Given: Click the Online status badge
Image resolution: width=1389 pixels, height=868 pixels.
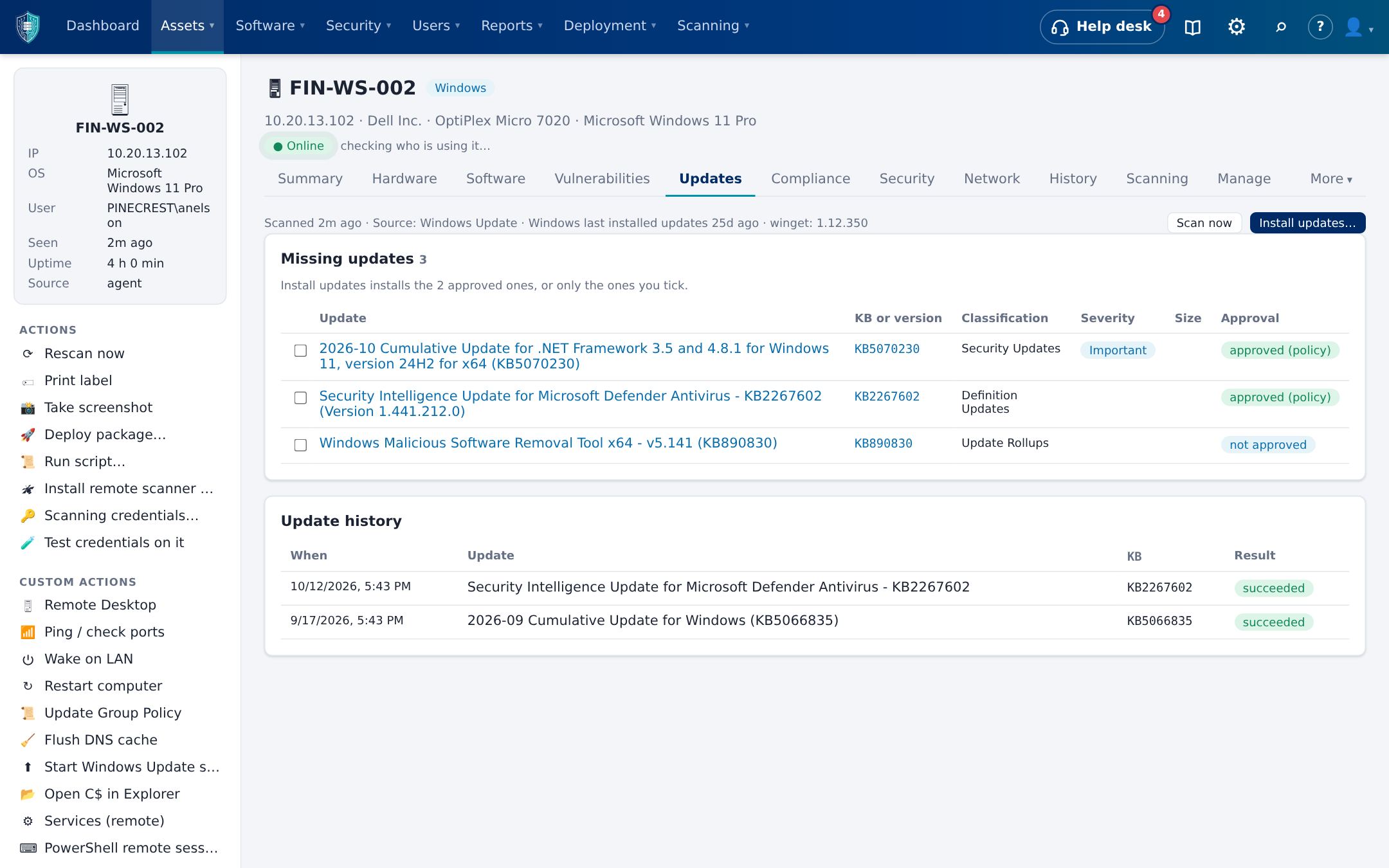Looking at the screenshot, I should [x=298, y=146].
